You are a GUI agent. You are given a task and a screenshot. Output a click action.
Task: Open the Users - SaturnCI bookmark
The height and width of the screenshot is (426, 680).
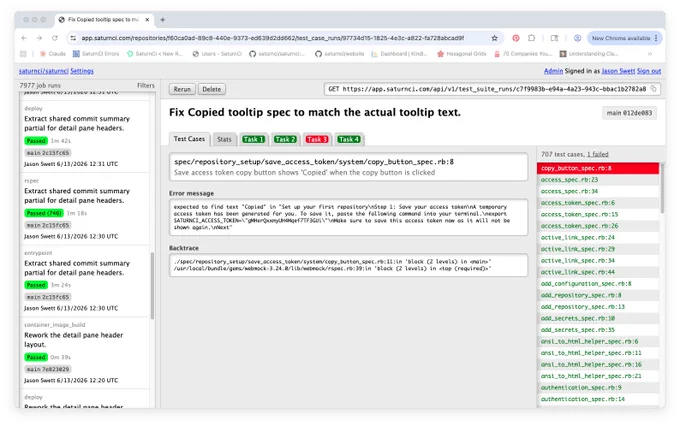pos(217,54)
